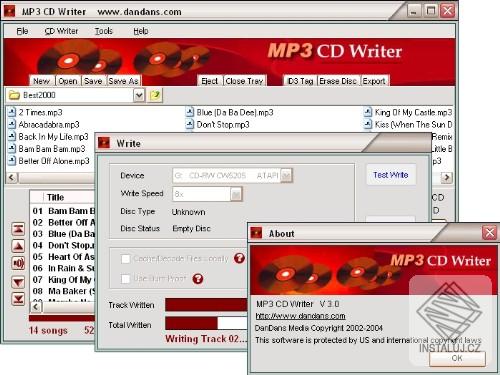Screen dimensions: 500x375
Task: Enable Cache/Decode checkbox in Write dialog
Action: coord(126,259)
